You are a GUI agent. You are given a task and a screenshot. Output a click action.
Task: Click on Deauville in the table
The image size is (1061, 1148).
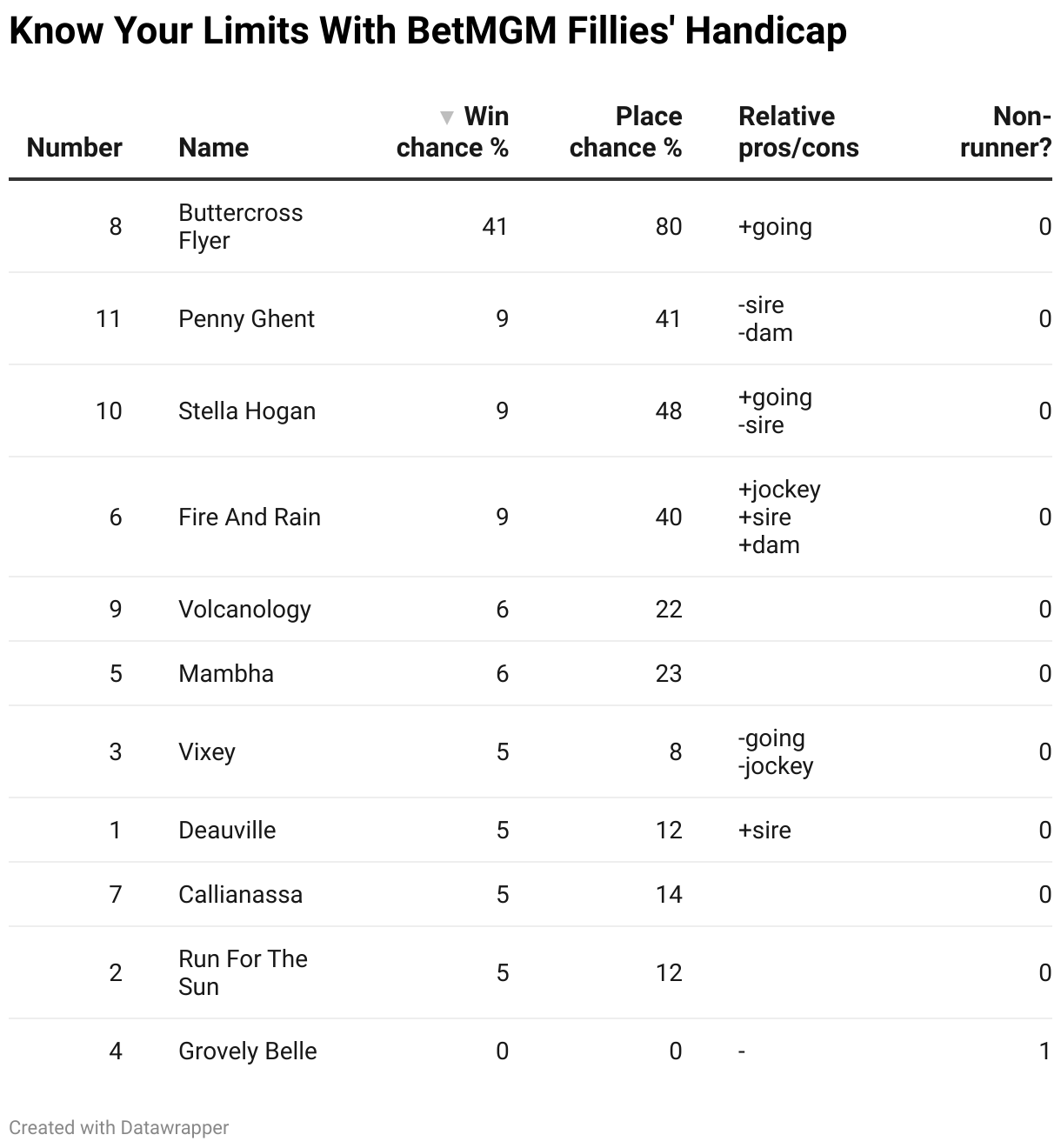tap(227, 830)
